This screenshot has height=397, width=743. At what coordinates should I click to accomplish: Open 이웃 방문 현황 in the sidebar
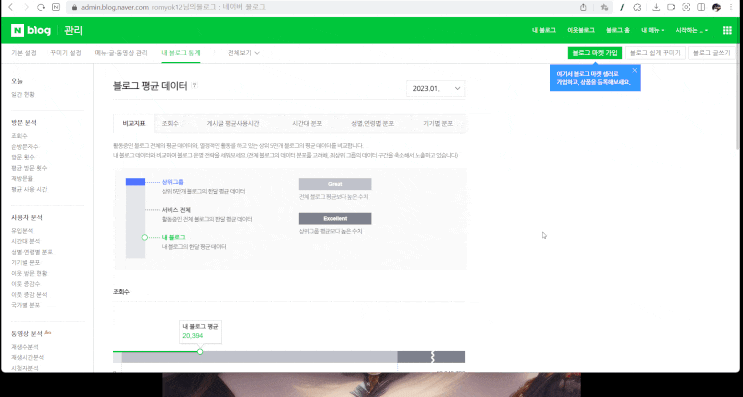(x=29, y=273)
